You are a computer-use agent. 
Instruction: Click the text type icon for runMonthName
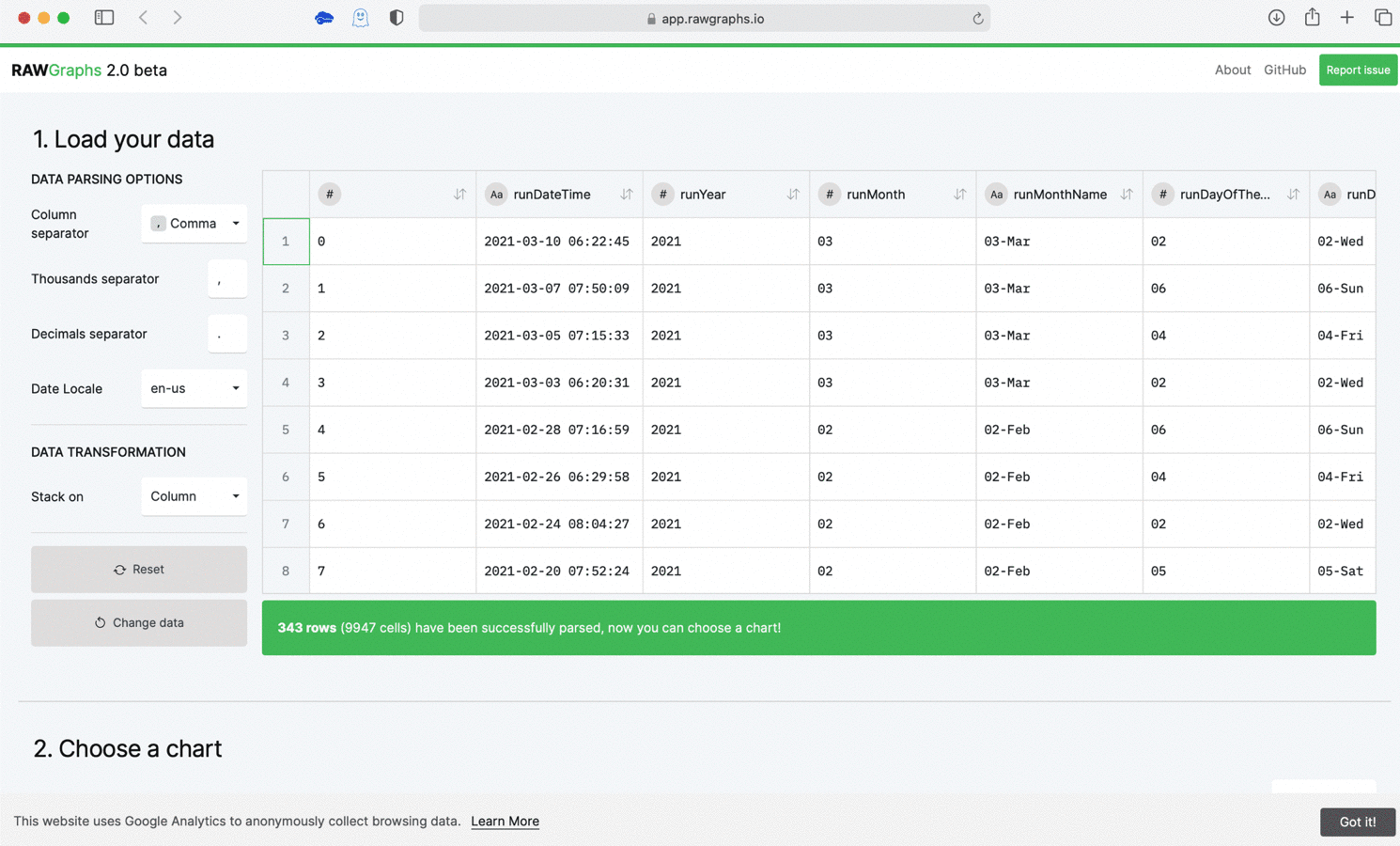click(996, 195)
